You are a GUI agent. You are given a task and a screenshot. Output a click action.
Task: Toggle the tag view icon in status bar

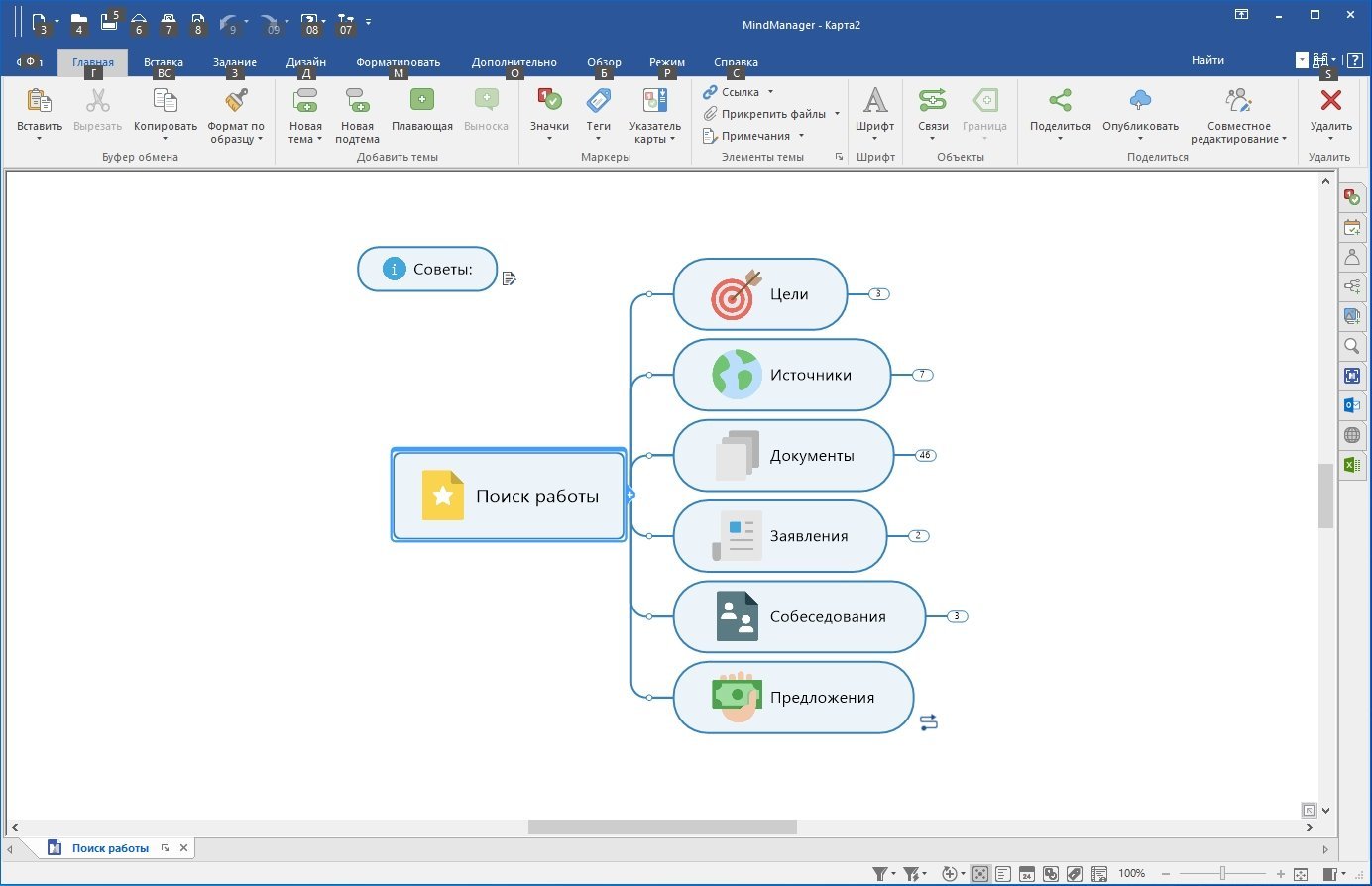(1074, 873)
